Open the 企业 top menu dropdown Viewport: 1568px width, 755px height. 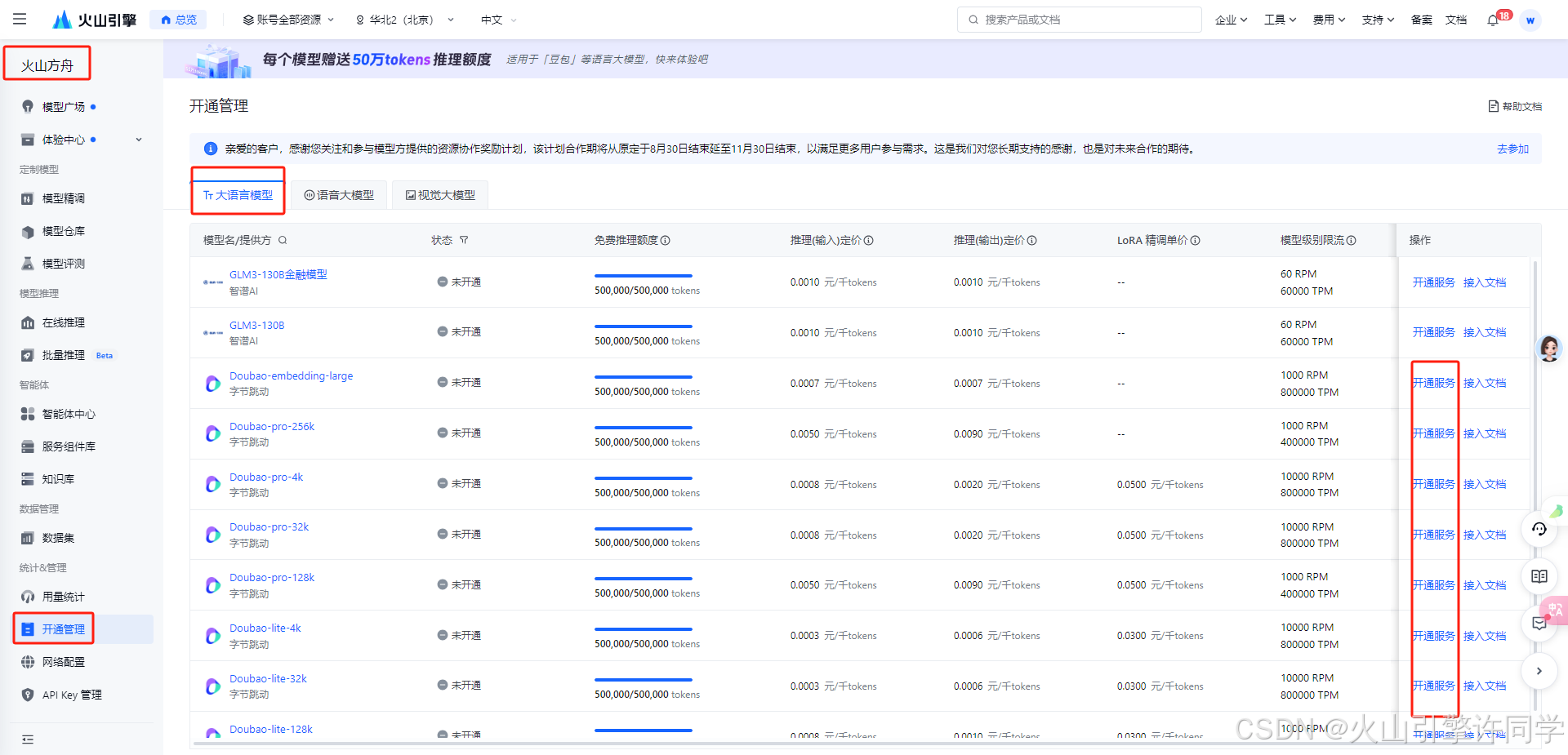1232,20
